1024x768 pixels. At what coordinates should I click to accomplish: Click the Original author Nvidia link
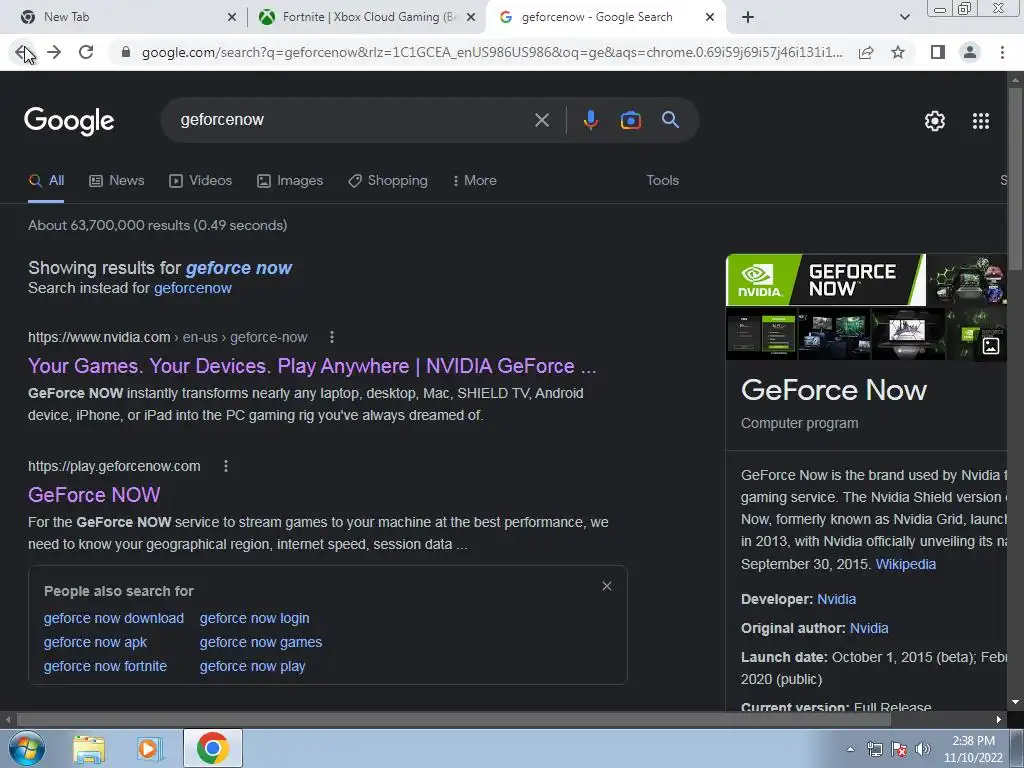pos(869,628)
